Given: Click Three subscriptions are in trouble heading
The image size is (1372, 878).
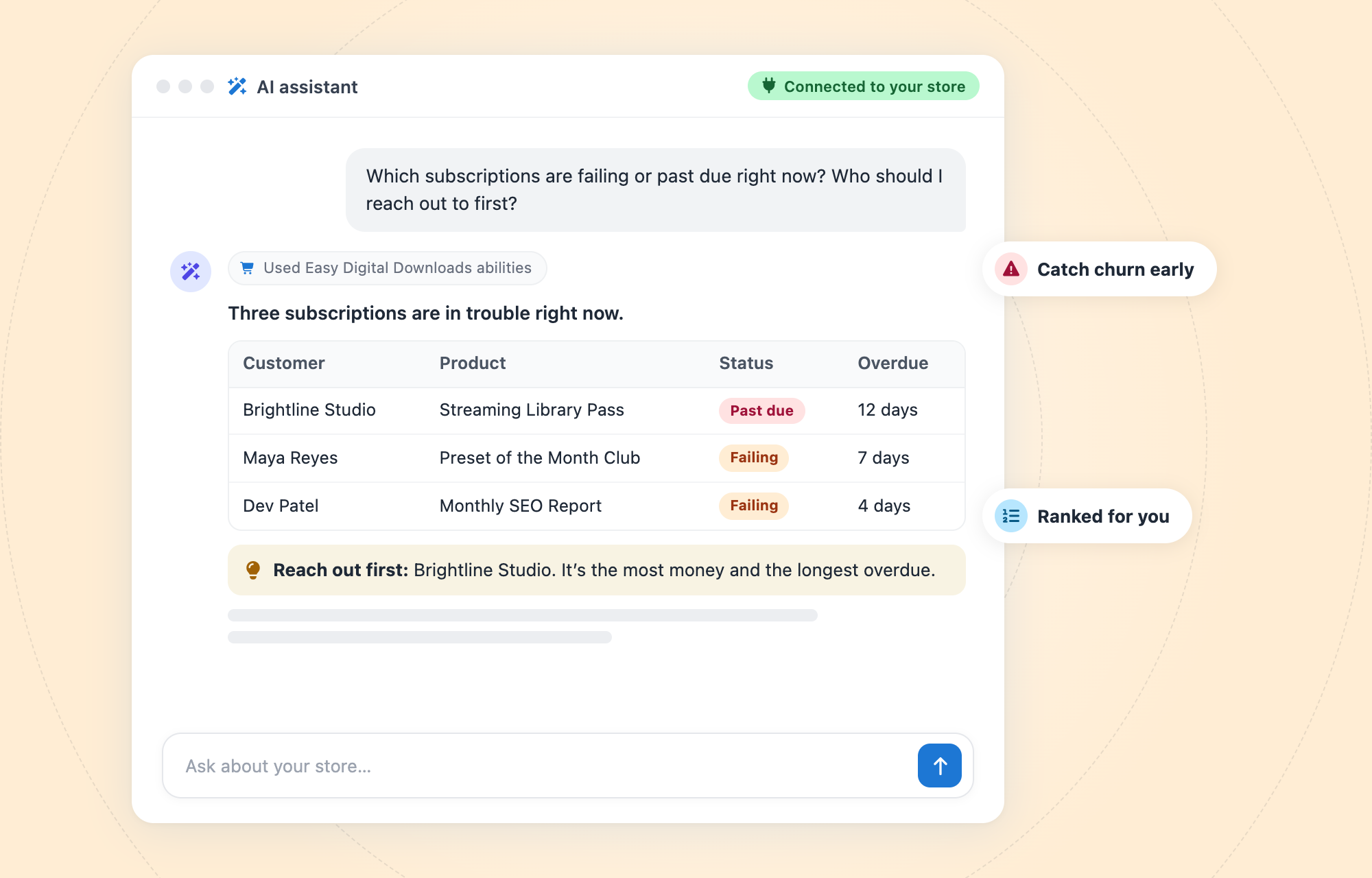Looking at the screenshot, I should pyautogui.click(x=425, y=313).
